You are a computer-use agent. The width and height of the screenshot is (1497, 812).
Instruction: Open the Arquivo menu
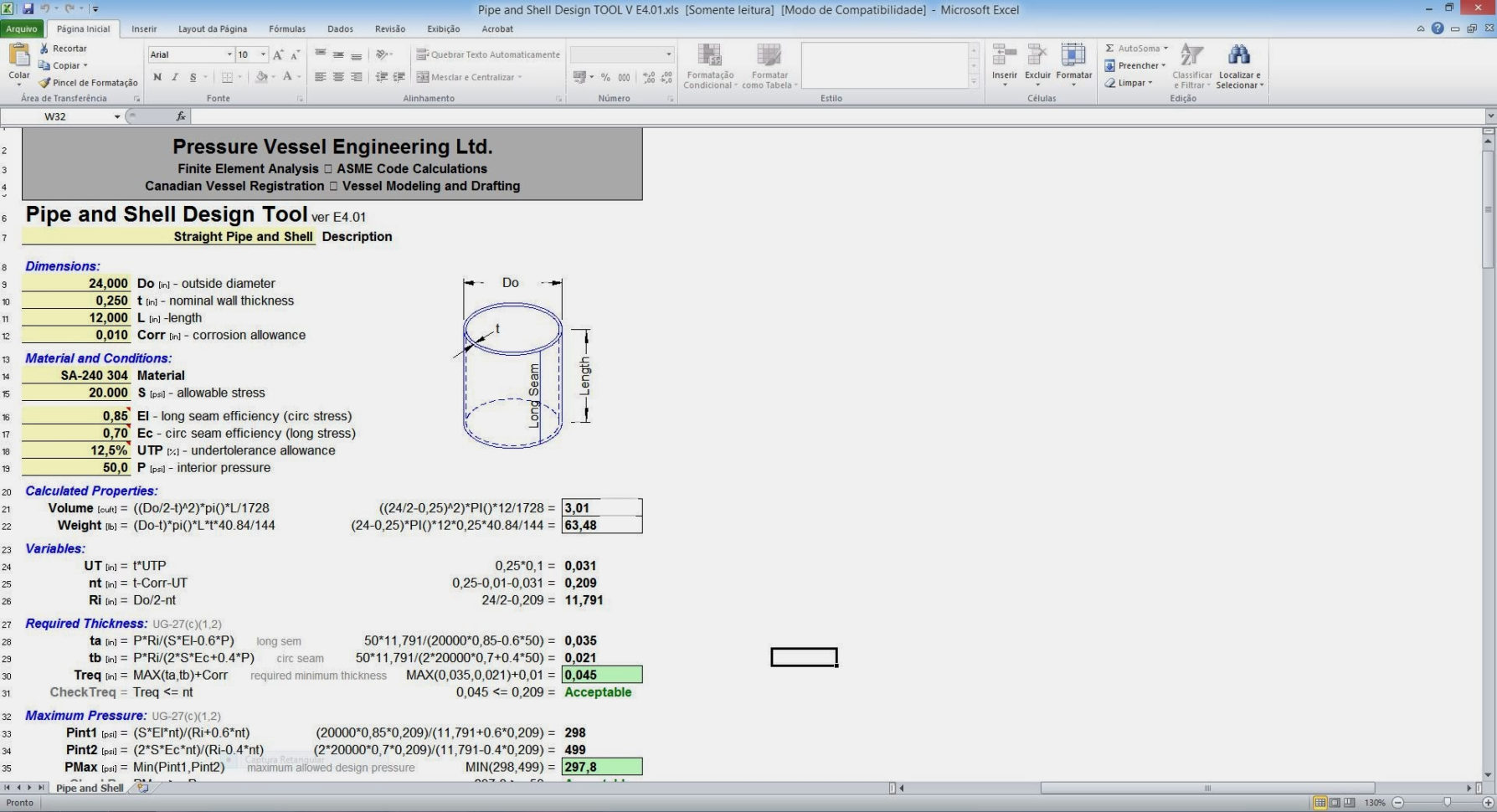pos(23,28)
